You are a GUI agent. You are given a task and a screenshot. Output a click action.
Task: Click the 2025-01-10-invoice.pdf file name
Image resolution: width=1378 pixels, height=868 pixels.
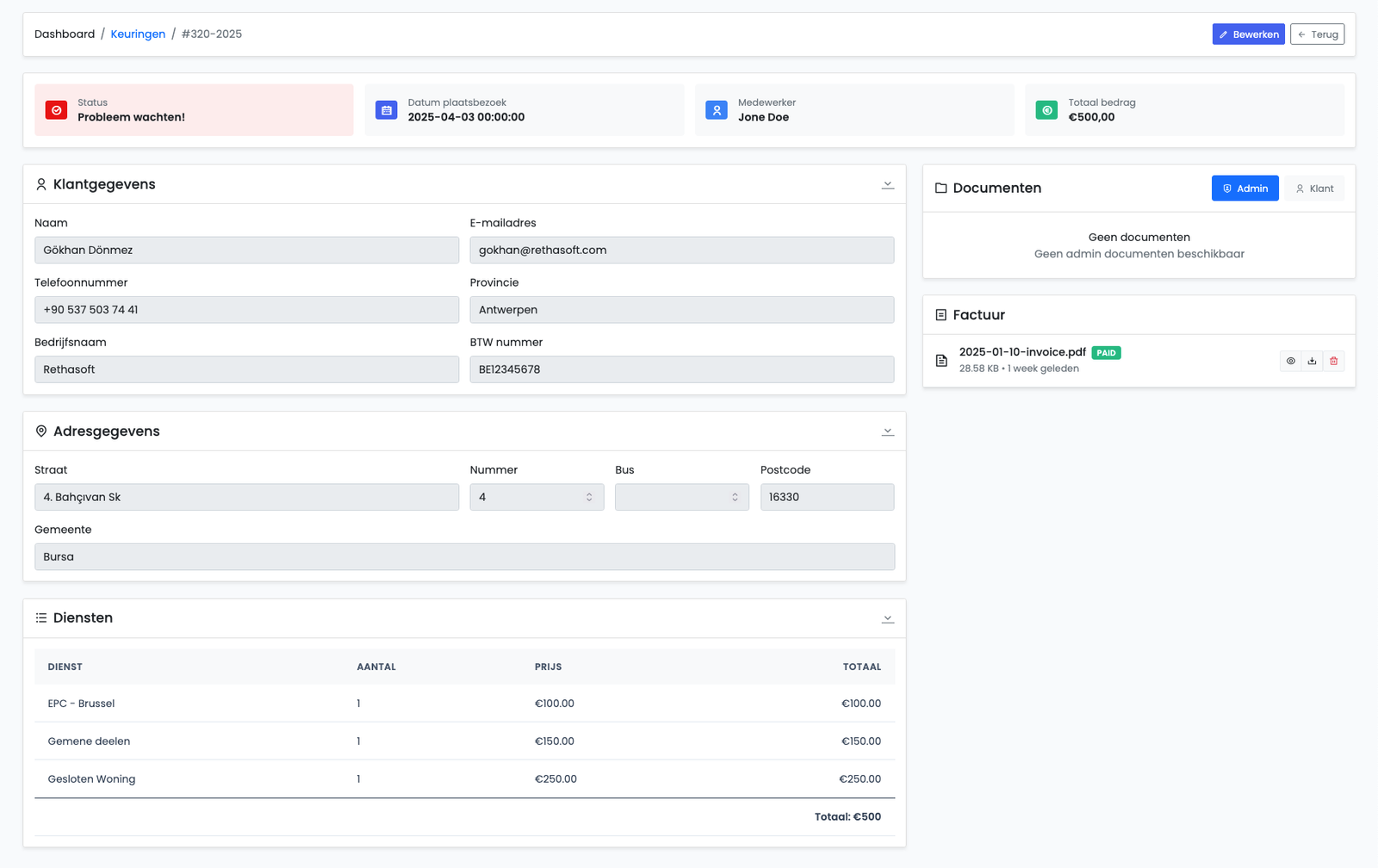[x=1022, y=352]
